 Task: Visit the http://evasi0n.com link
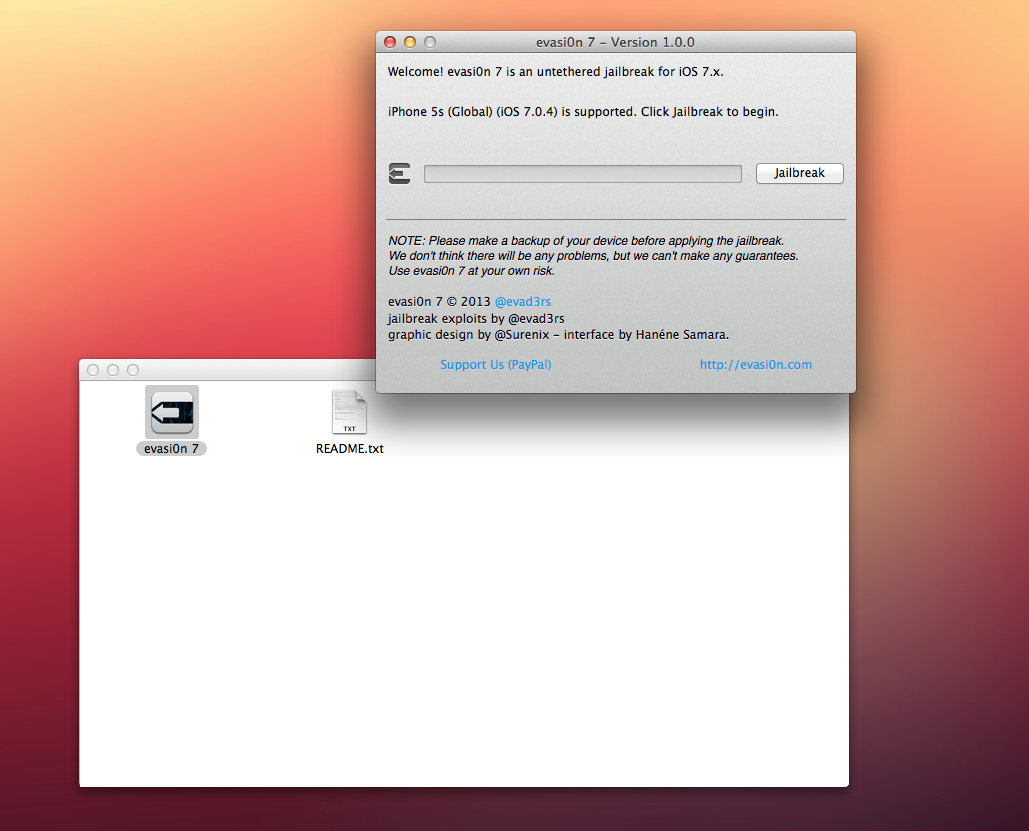[755, 364]
